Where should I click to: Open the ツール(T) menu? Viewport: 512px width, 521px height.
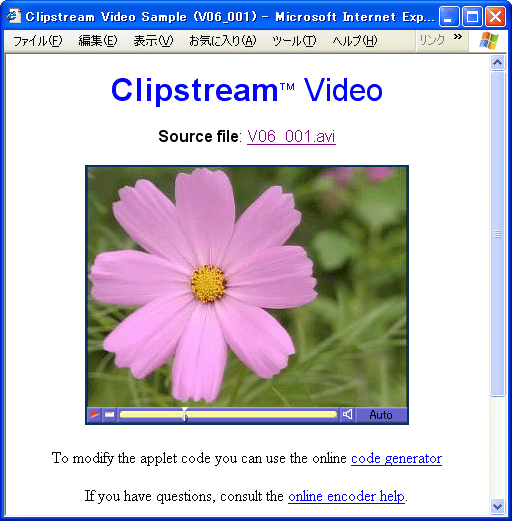point(294,41)
